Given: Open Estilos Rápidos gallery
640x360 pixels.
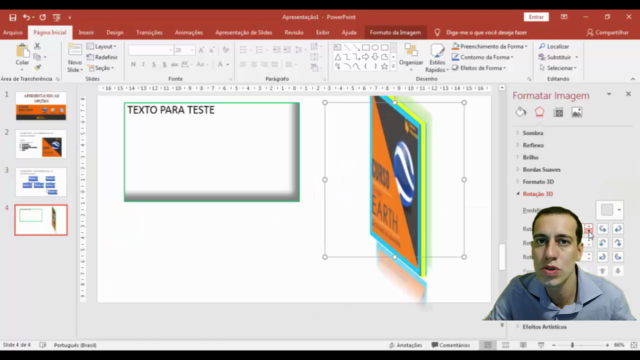Looking at the screenshot, I should [x=437, y=58].
